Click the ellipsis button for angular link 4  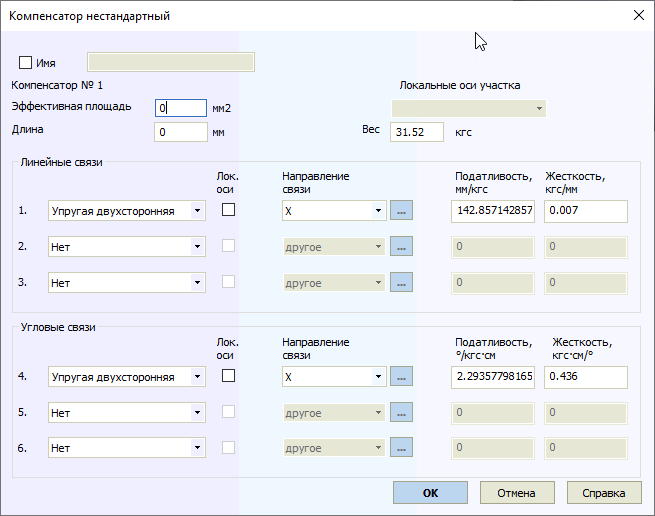(401, 377)
